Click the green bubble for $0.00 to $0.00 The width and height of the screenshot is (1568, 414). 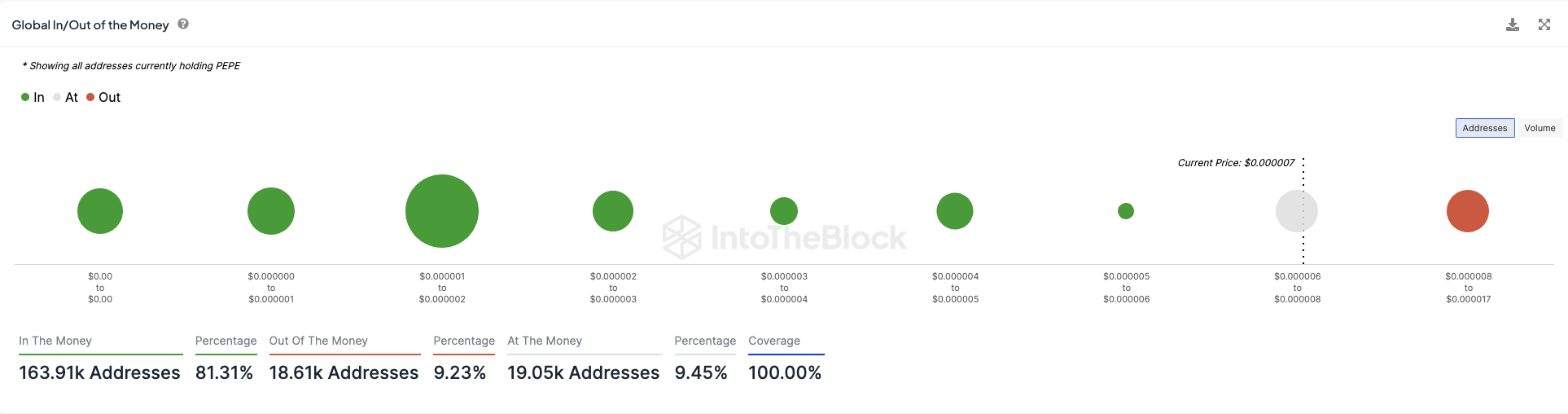coord(100,211)
